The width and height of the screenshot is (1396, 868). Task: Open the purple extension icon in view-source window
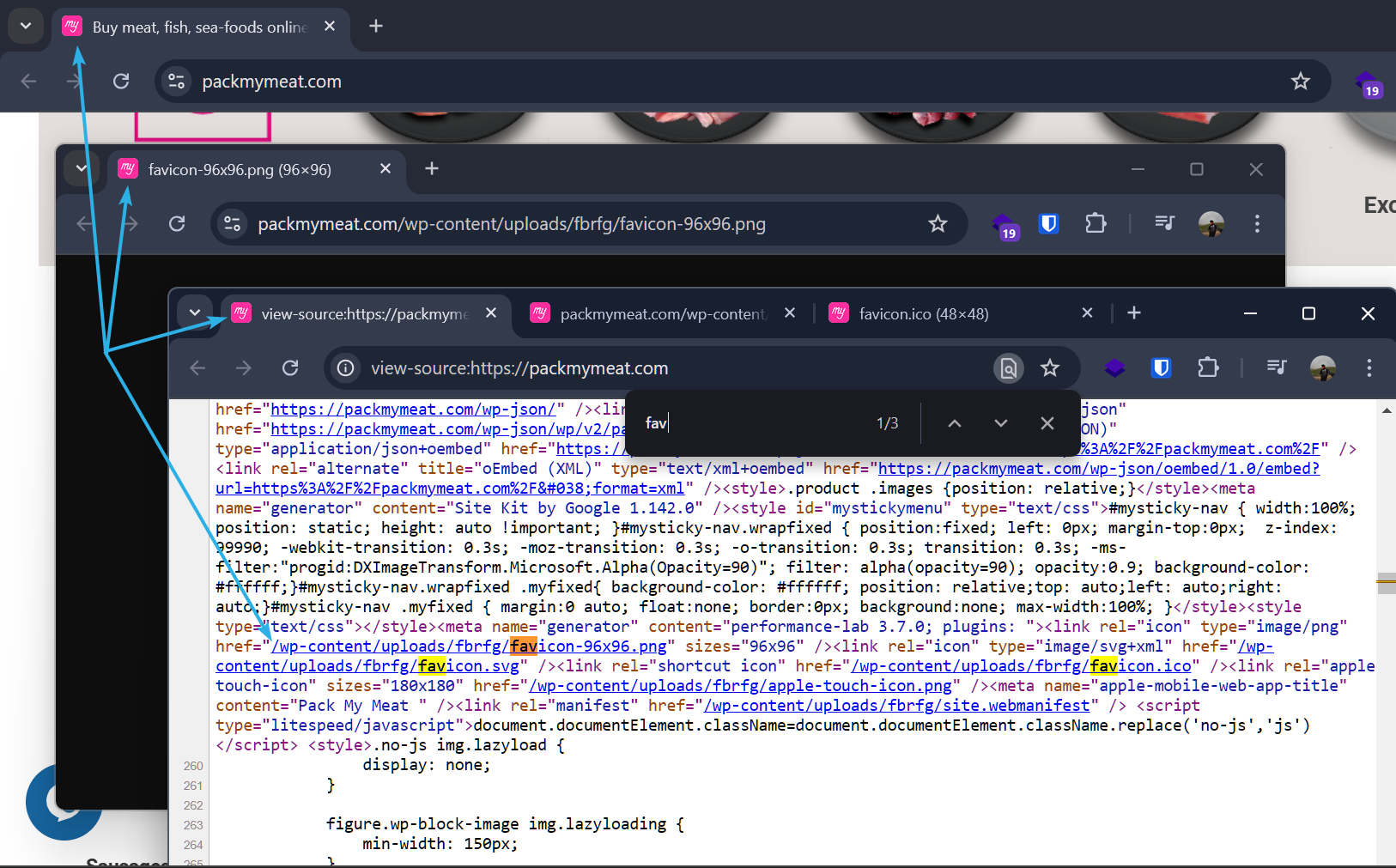coord(1114,367)
